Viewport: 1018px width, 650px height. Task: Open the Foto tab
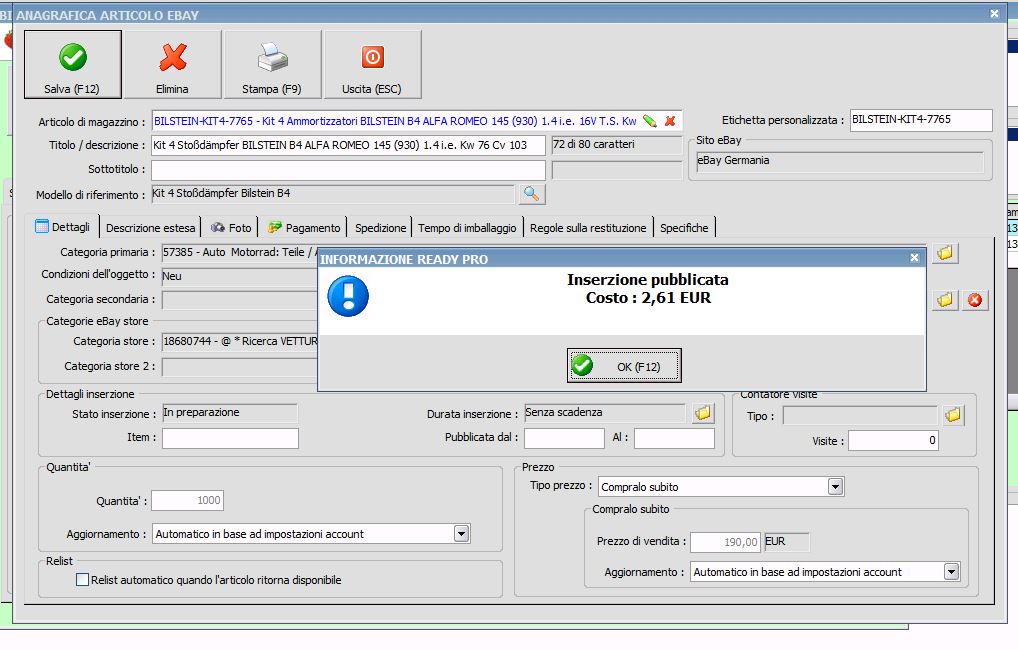point(231,228)
